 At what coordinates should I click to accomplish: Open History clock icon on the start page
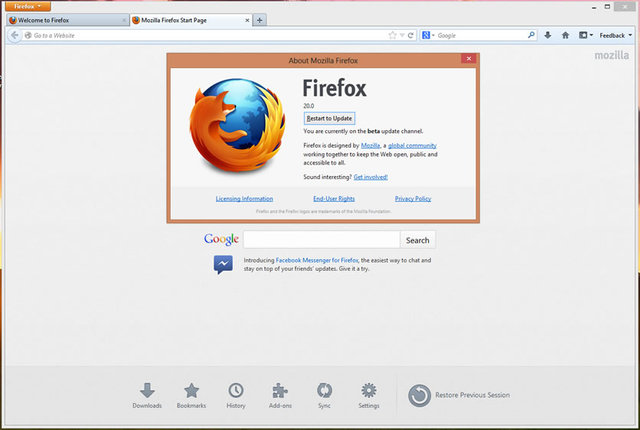236,395
